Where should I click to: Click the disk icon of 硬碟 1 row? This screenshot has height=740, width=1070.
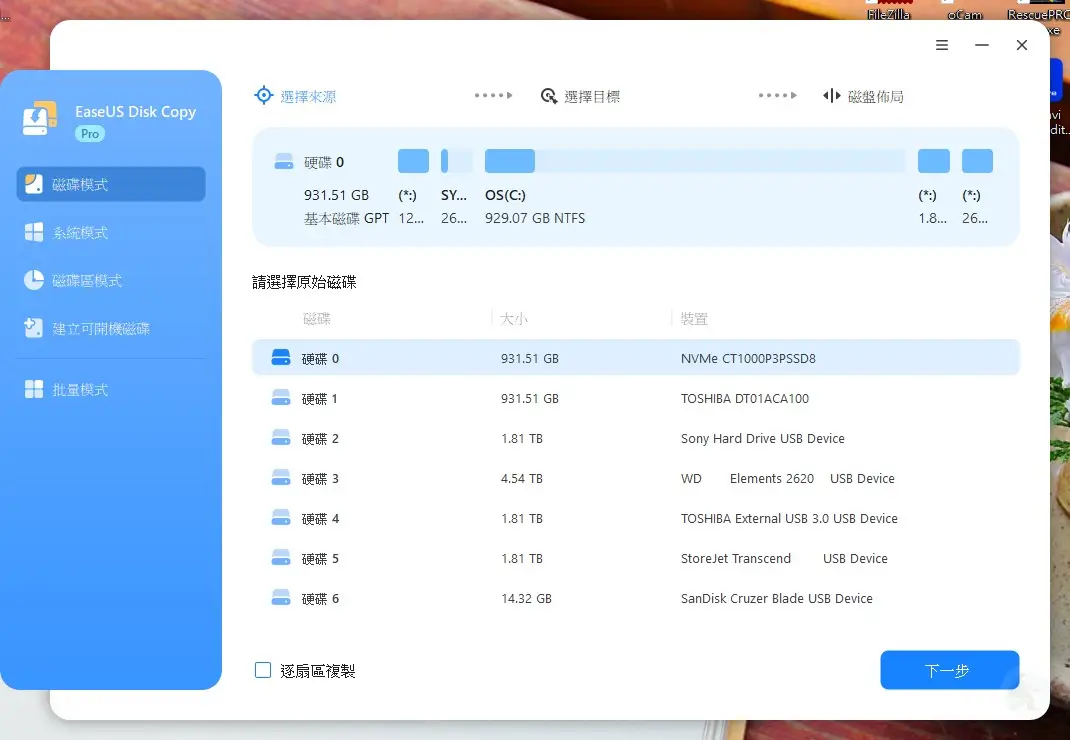(281, 397)
